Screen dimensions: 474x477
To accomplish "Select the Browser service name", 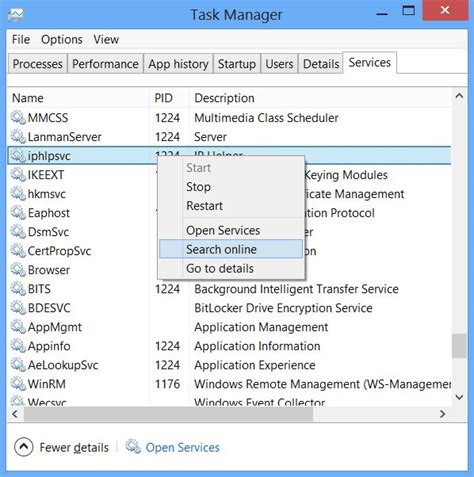I will coord(49,270).
